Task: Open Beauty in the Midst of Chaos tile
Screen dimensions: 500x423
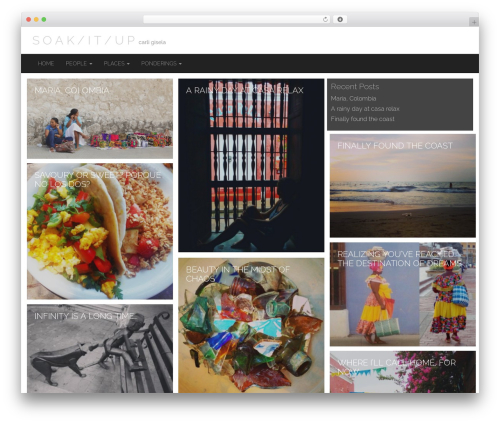Action: [x=251, y=325]
